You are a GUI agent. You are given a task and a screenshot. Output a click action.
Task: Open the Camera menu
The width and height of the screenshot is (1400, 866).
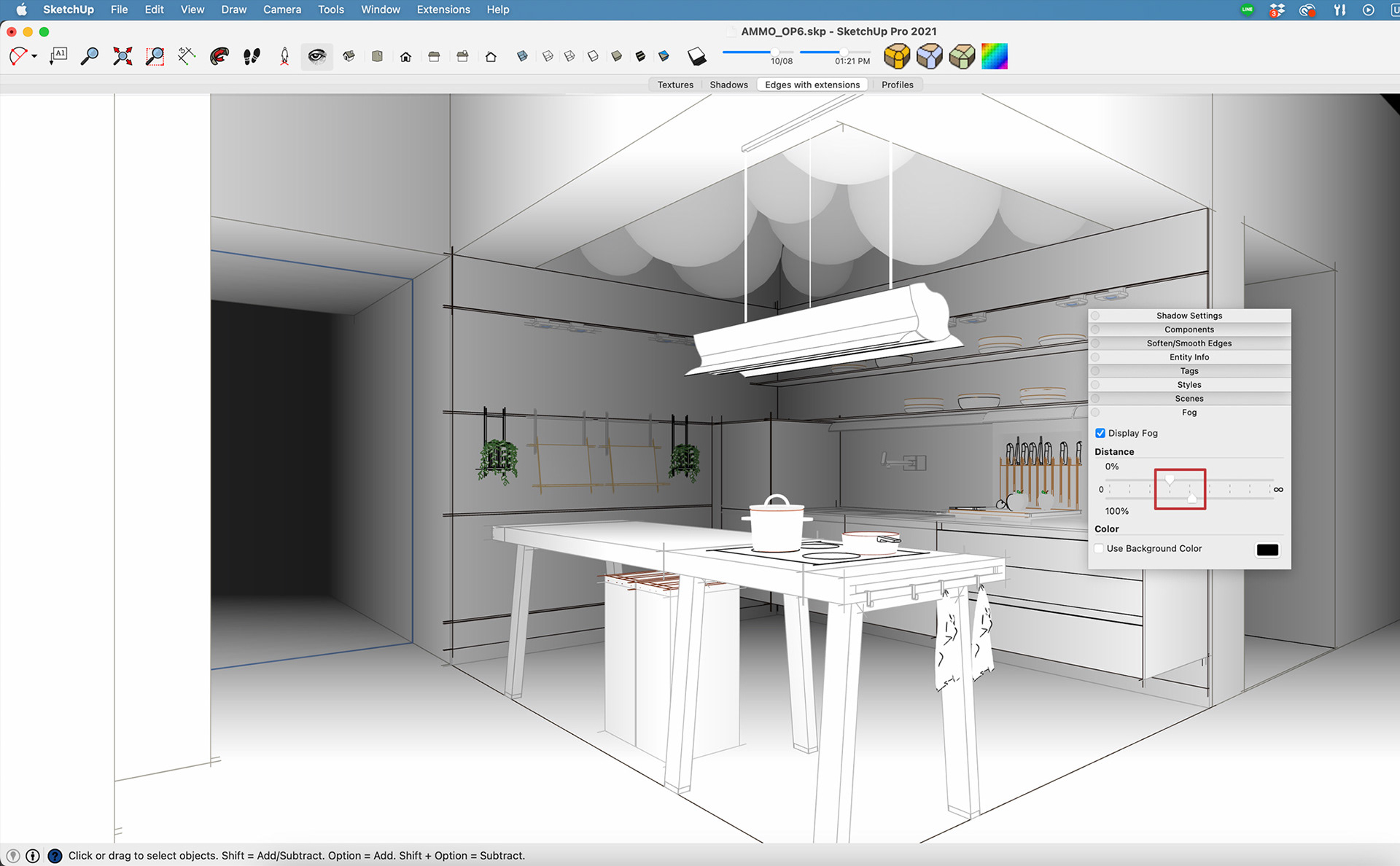282,9
